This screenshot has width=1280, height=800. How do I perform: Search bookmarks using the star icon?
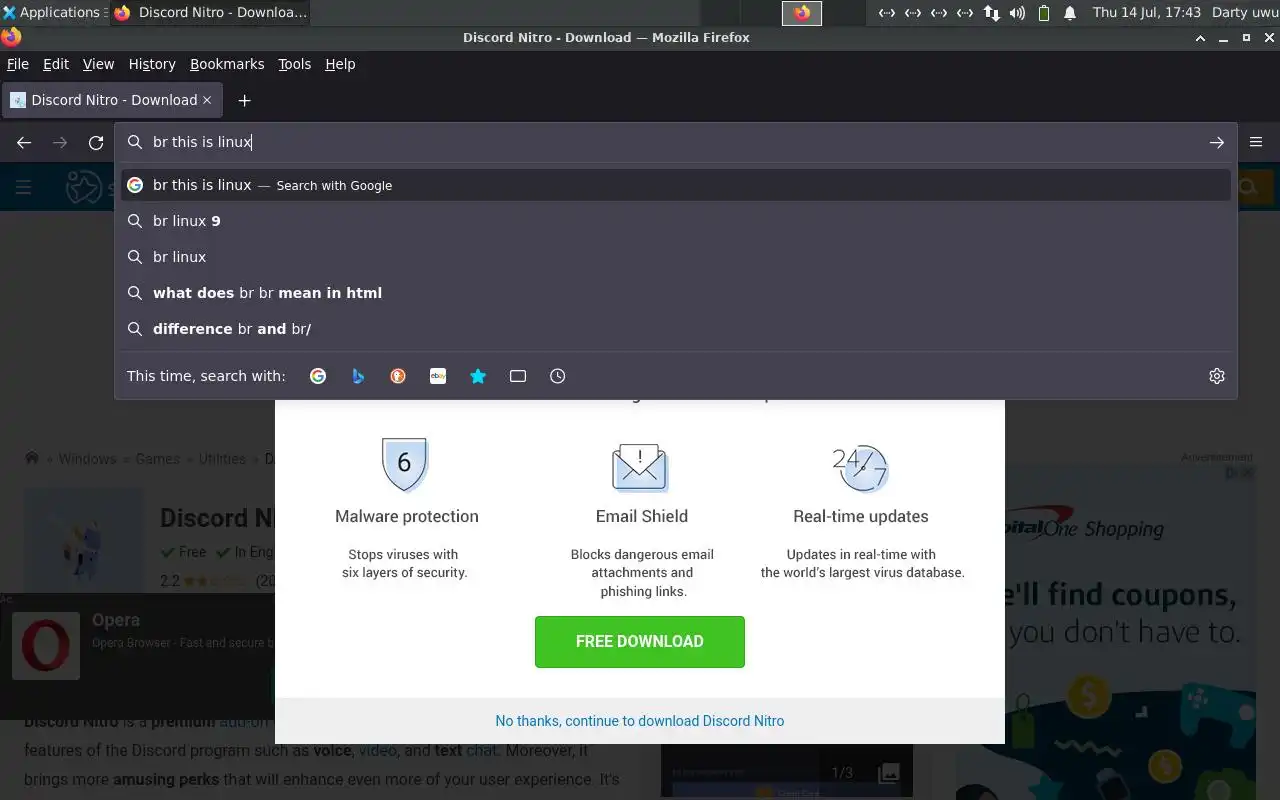[x=478, y=376]
